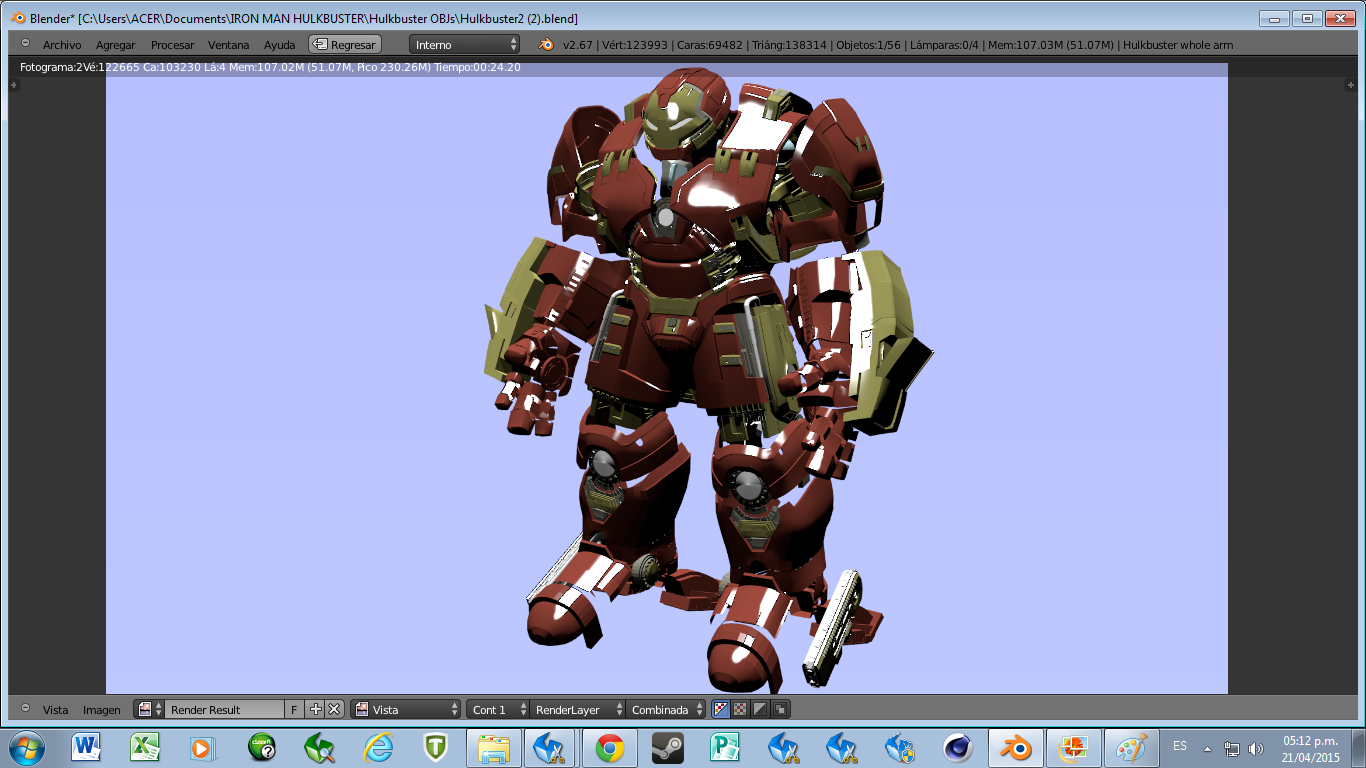Image resolution: width=1366 pixels, height=768 pixels.
Task: Launch Microsoft Publisher from taskbar
Action: [x=725, y=747]
